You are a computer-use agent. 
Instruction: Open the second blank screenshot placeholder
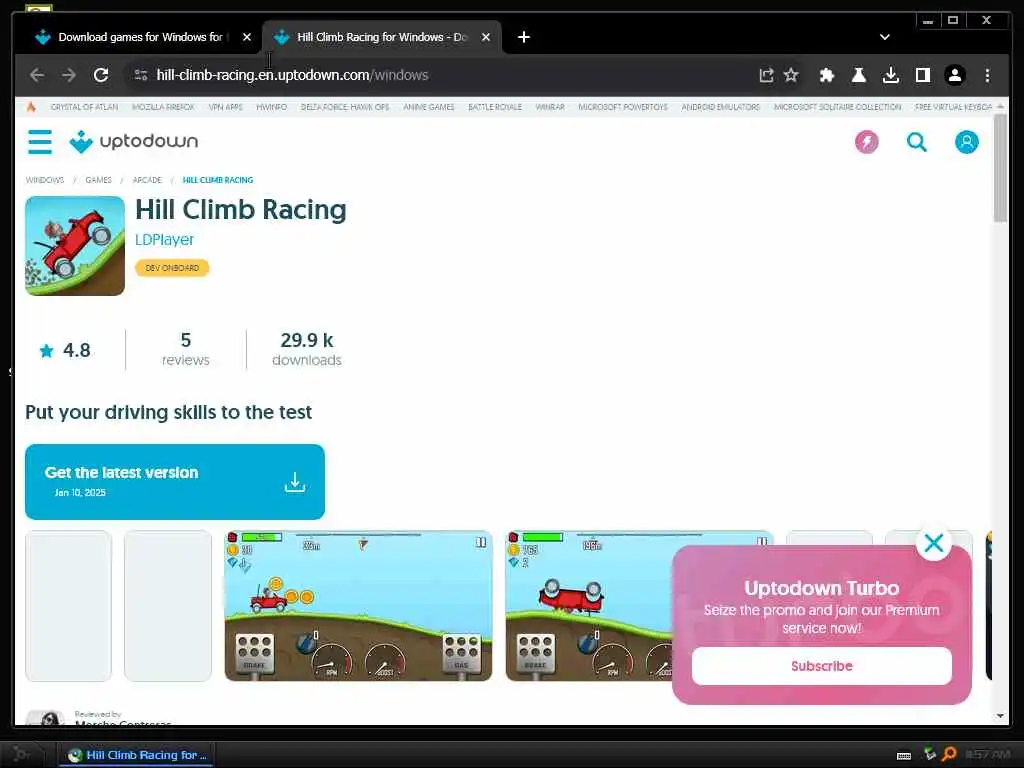168,606
